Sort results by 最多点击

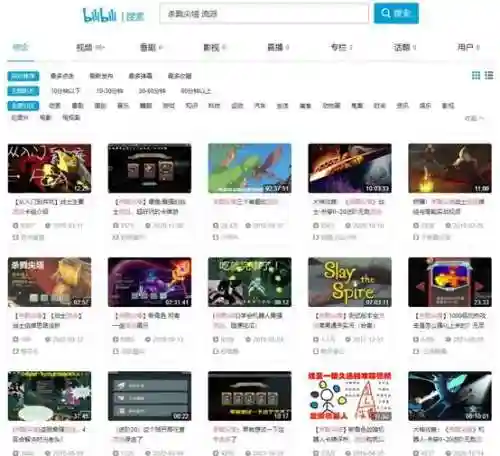[x=62, y=76]
